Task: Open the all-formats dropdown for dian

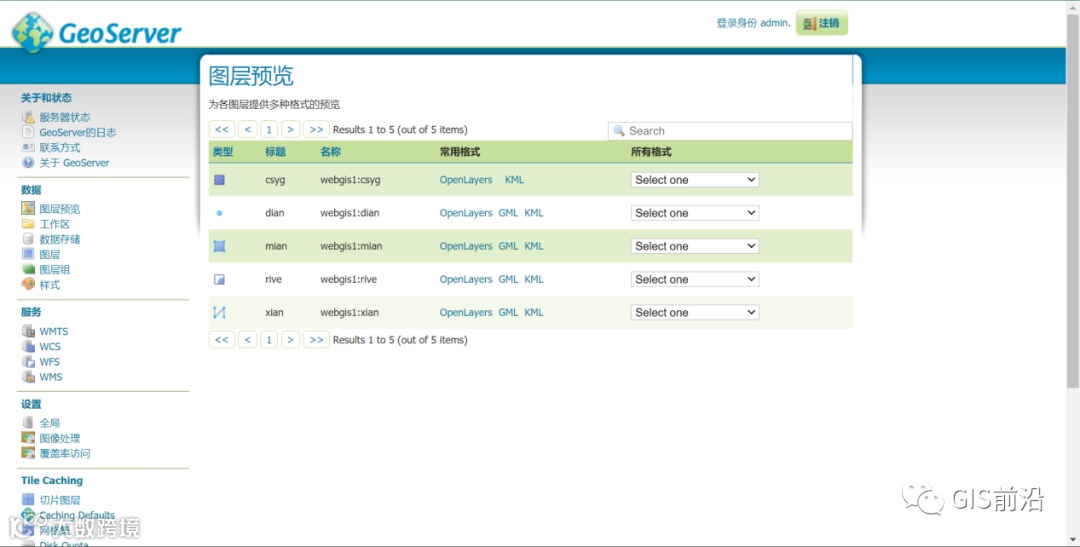Action: pyautogui.click(x=695, y=213)
